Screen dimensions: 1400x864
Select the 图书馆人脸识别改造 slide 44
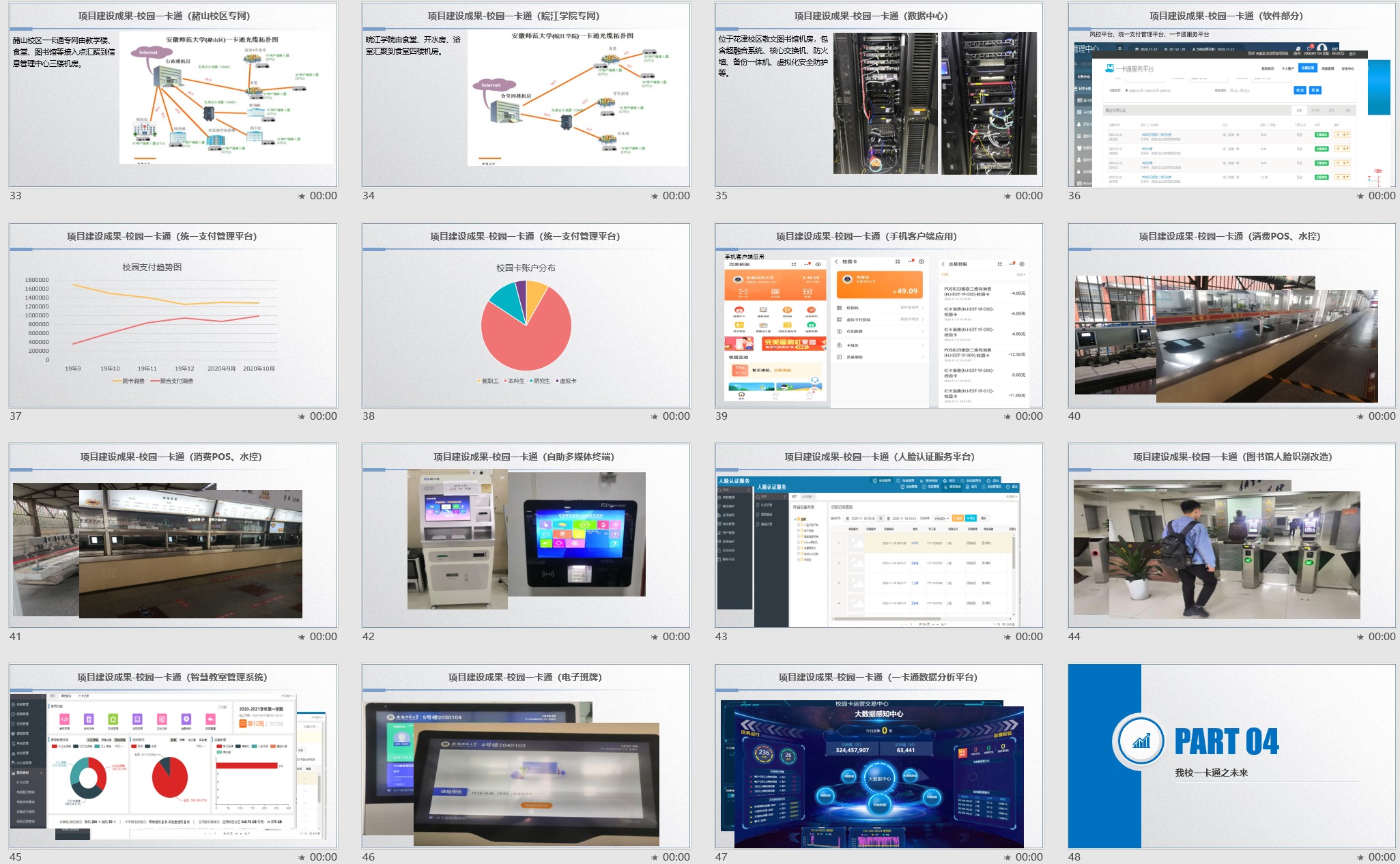pyautogui.click(x=1231, y=536)
